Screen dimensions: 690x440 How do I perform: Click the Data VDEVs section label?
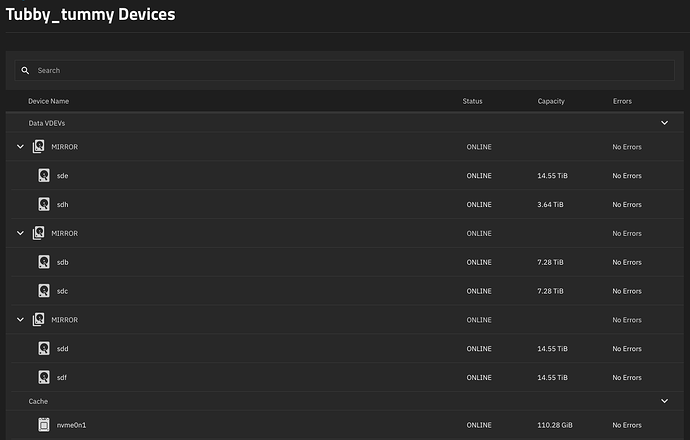click(47, 123)
